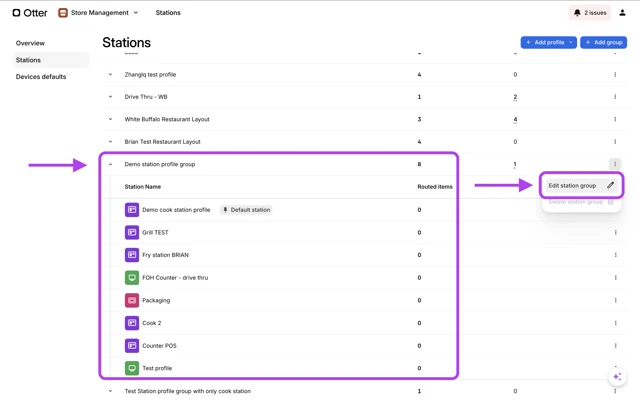Choose Edit station group menu option
This screenshot has height=400, width=640.
[x=572, y=185]
